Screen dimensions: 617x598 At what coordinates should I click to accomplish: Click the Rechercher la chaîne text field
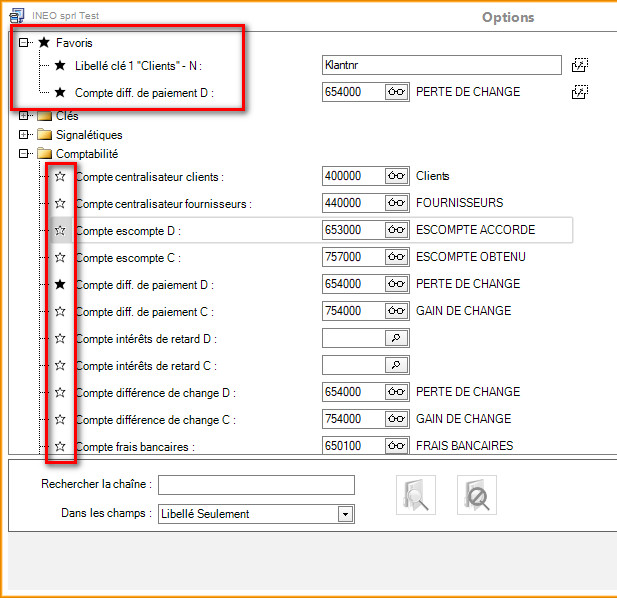[x=256, y=485]
